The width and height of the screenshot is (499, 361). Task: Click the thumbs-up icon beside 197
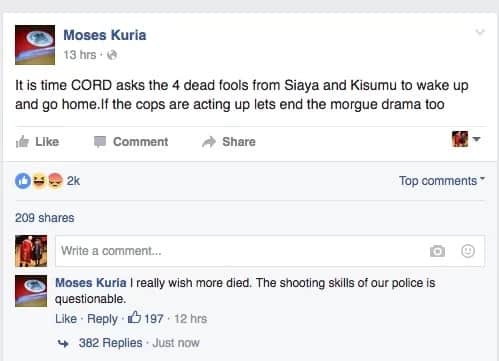(135, 317)
